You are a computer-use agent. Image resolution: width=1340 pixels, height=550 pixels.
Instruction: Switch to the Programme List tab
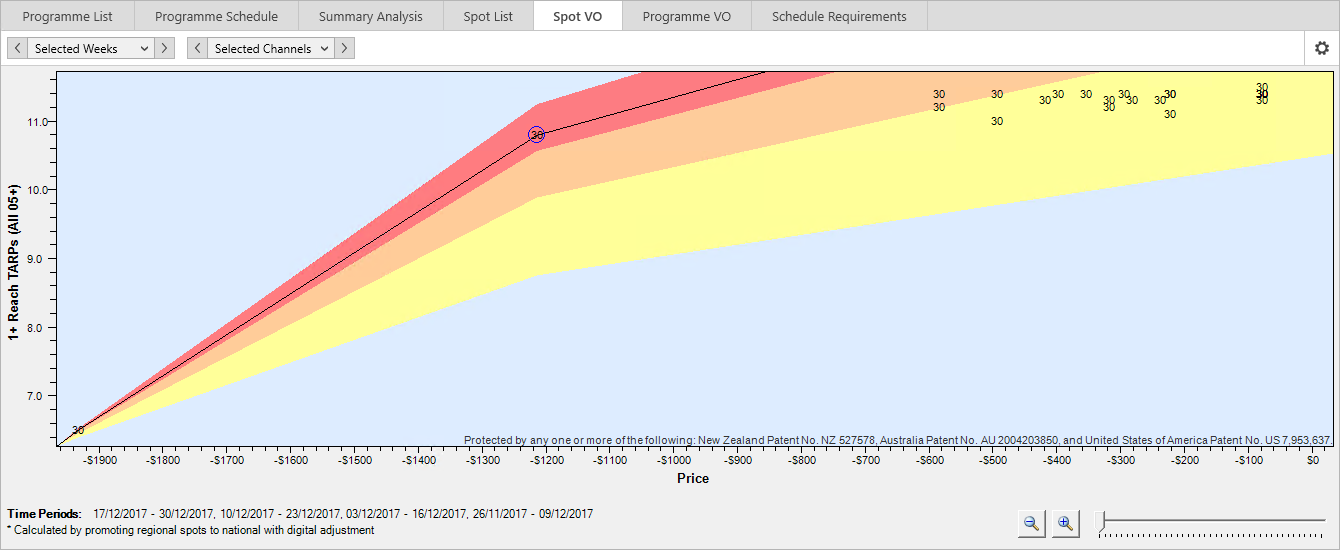point(67,16)
